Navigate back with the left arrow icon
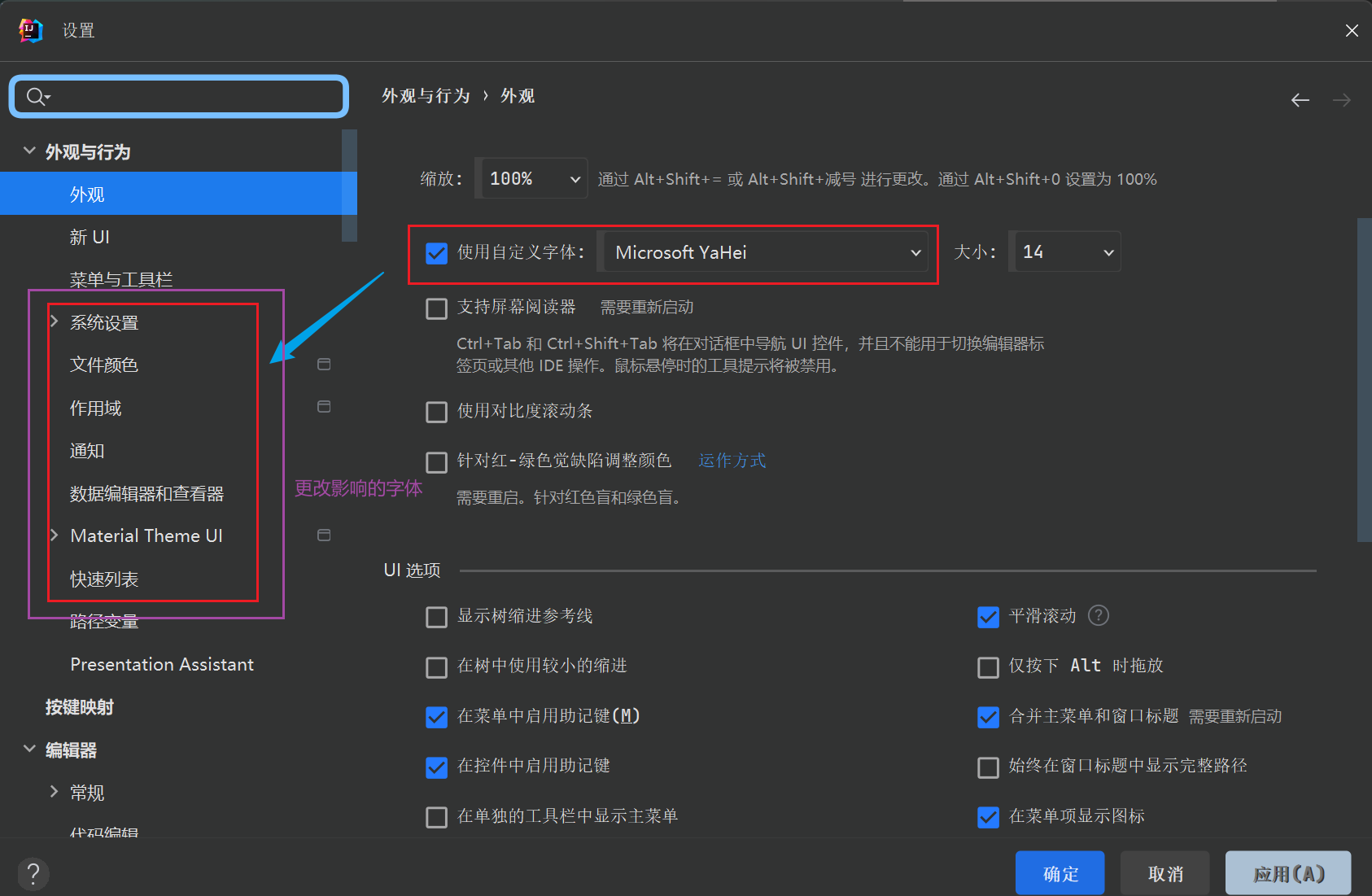This screenshot has height=896, width=1372. pos(1300,100)
